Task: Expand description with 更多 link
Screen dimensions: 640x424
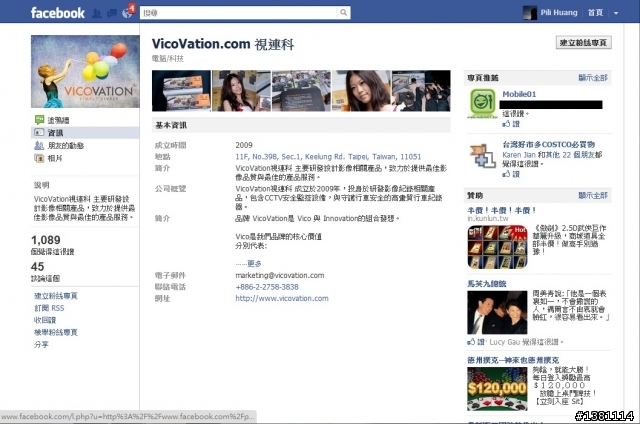Action: point(254,264)
